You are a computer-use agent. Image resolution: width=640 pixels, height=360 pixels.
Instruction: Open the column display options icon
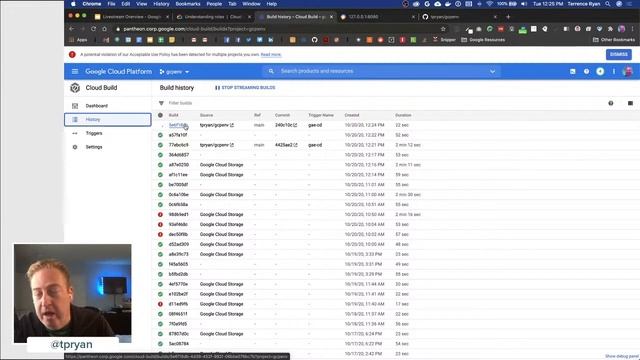tap(630, 103)
